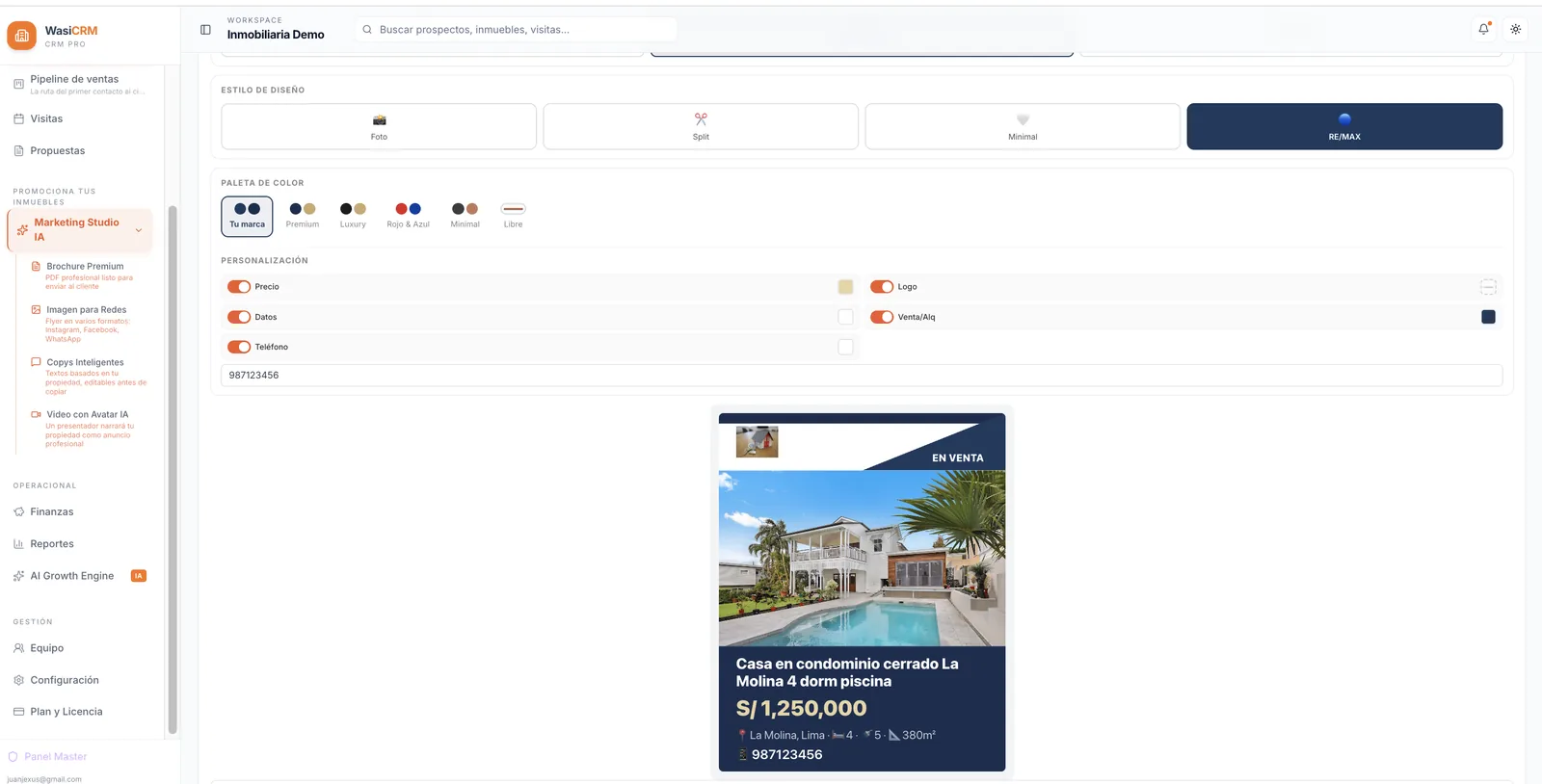Click the Reportes chart icon
The width and height of the screenshot is (1542, 784).
(18, 544)
